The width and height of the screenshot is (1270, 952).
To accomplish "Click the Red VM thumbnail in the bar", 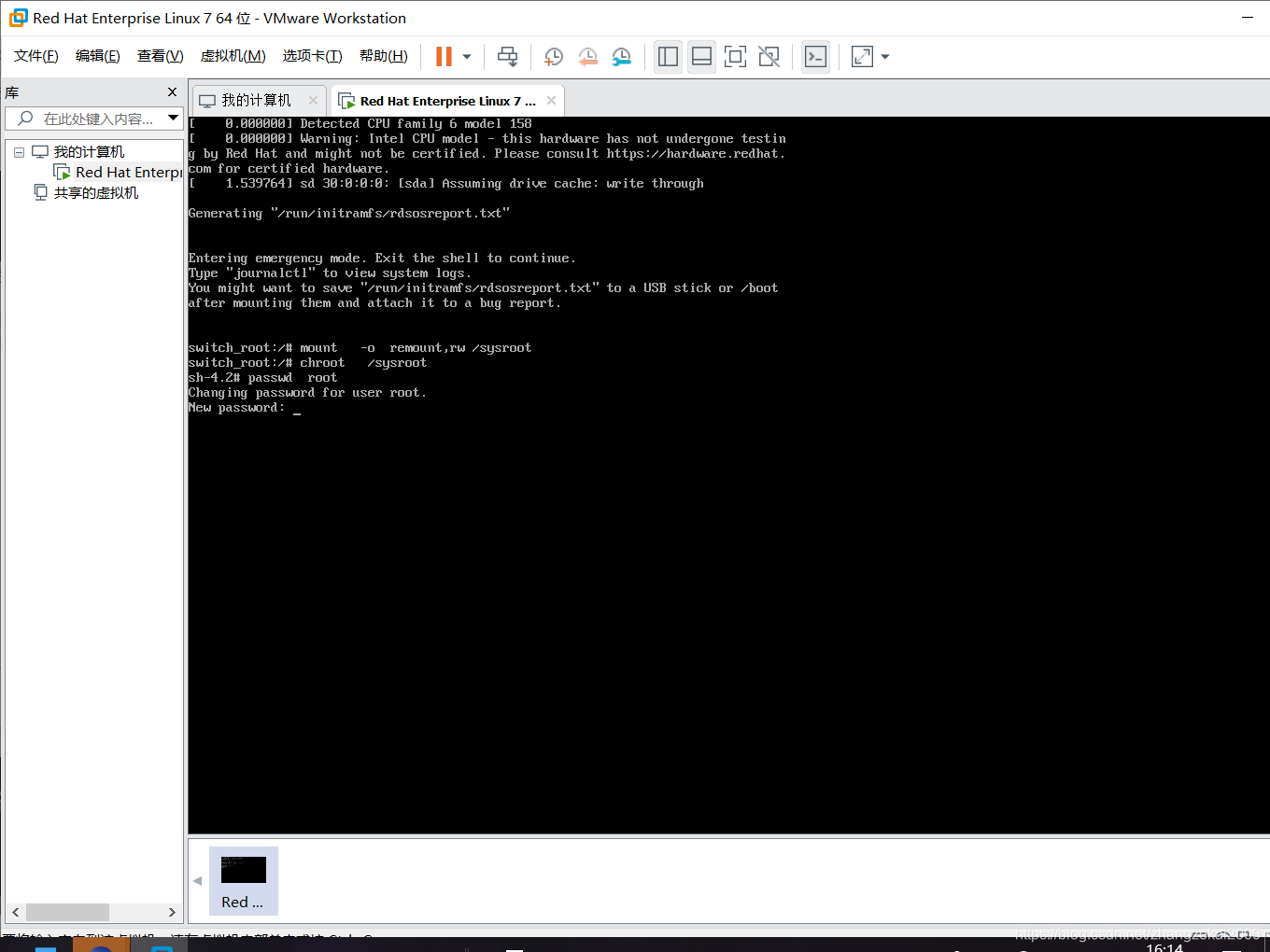I will click(x=244, y=881).
